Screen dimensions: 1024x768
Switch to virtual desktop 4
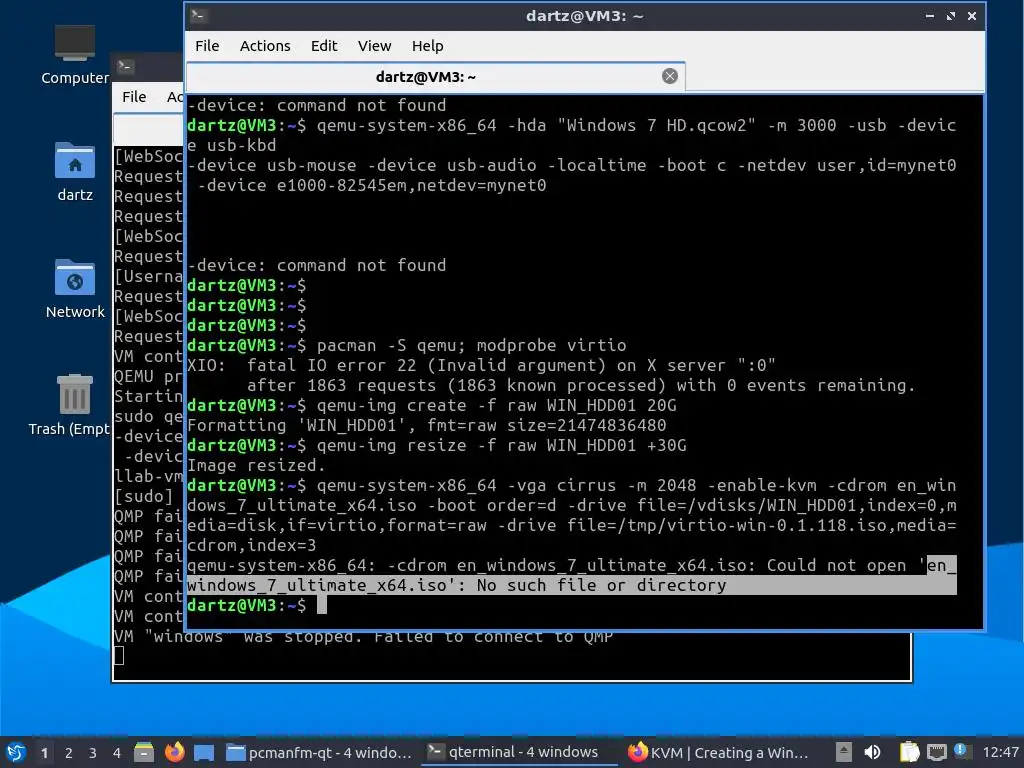pos(117,753)
